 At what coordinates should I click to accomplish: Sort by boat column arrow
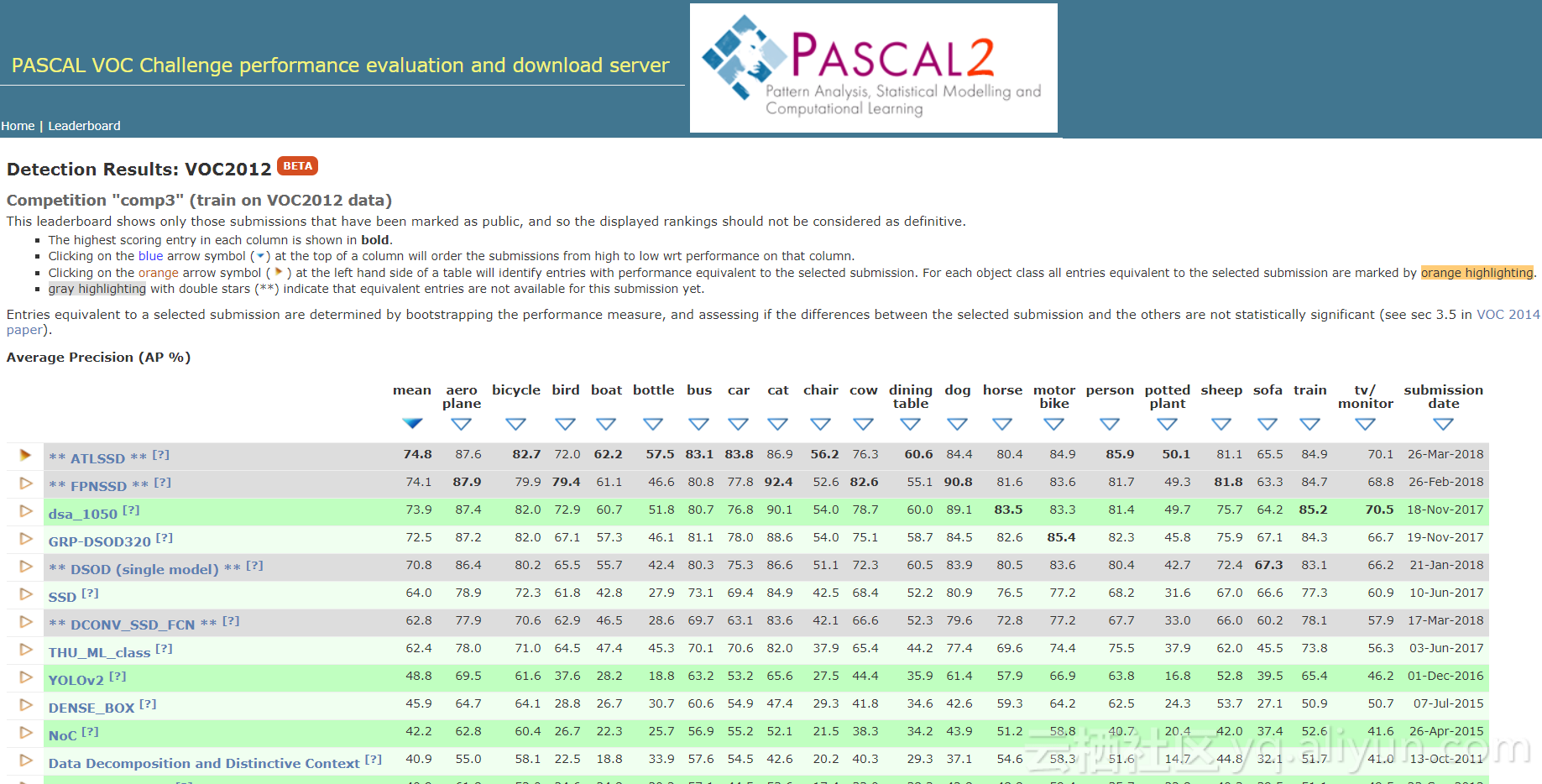(606, 424)
